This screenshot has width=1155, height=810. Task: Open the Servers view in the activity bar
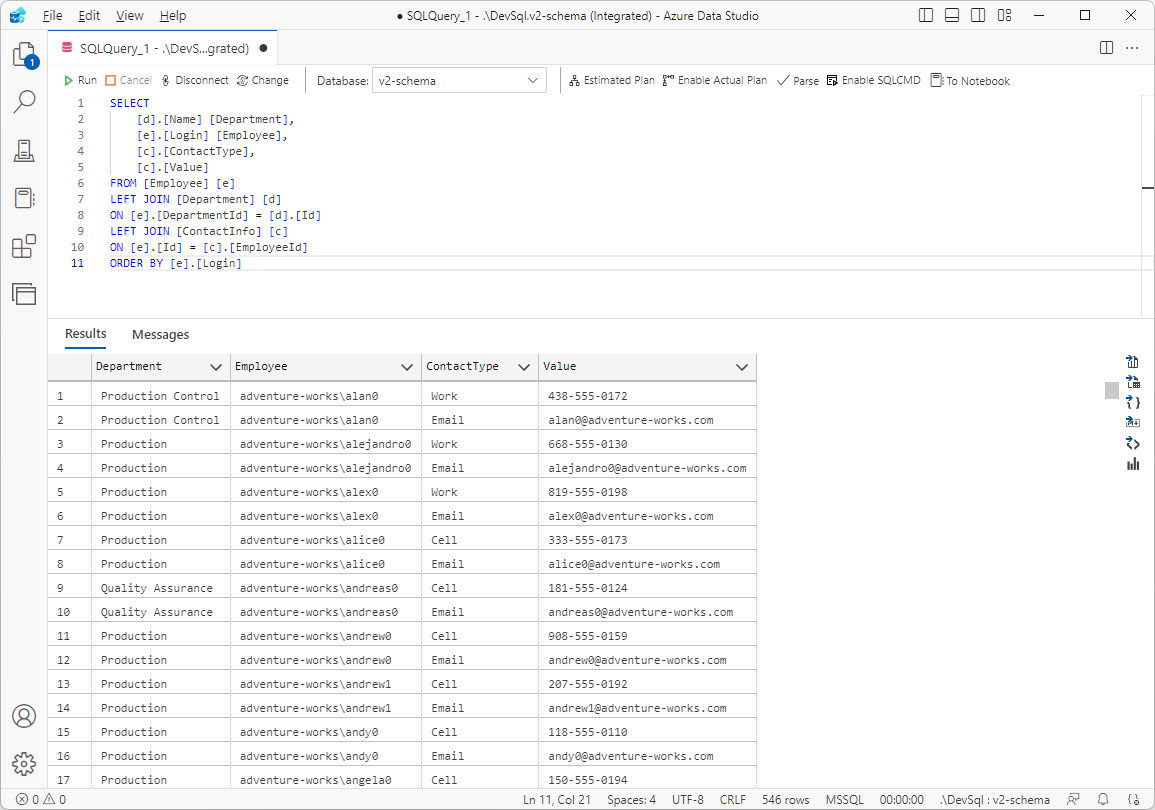(24, 150)
